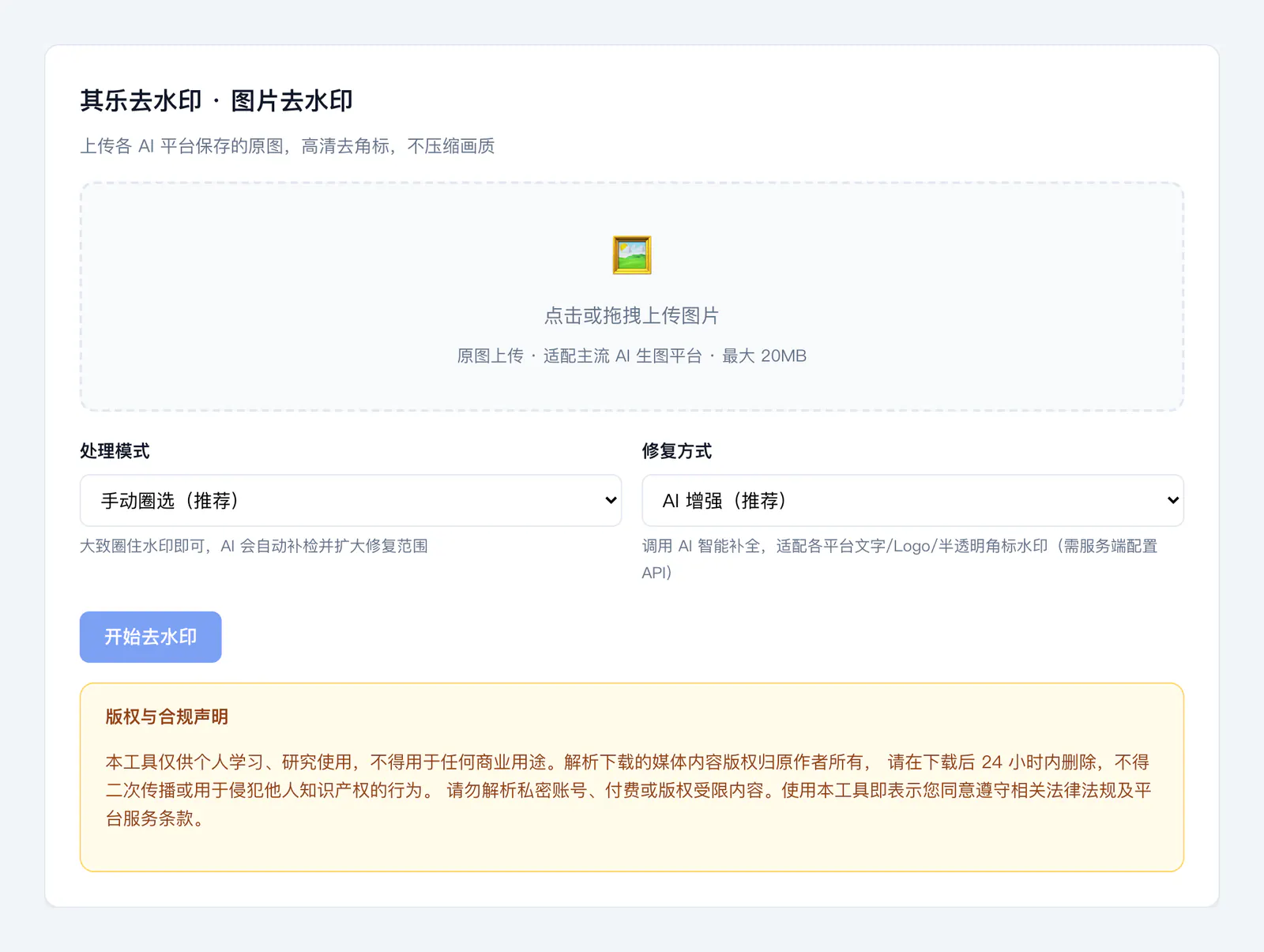Open the 处理模式 dropdown showing 手动圈选（推荐）
1264x952 pixels.
351,500
